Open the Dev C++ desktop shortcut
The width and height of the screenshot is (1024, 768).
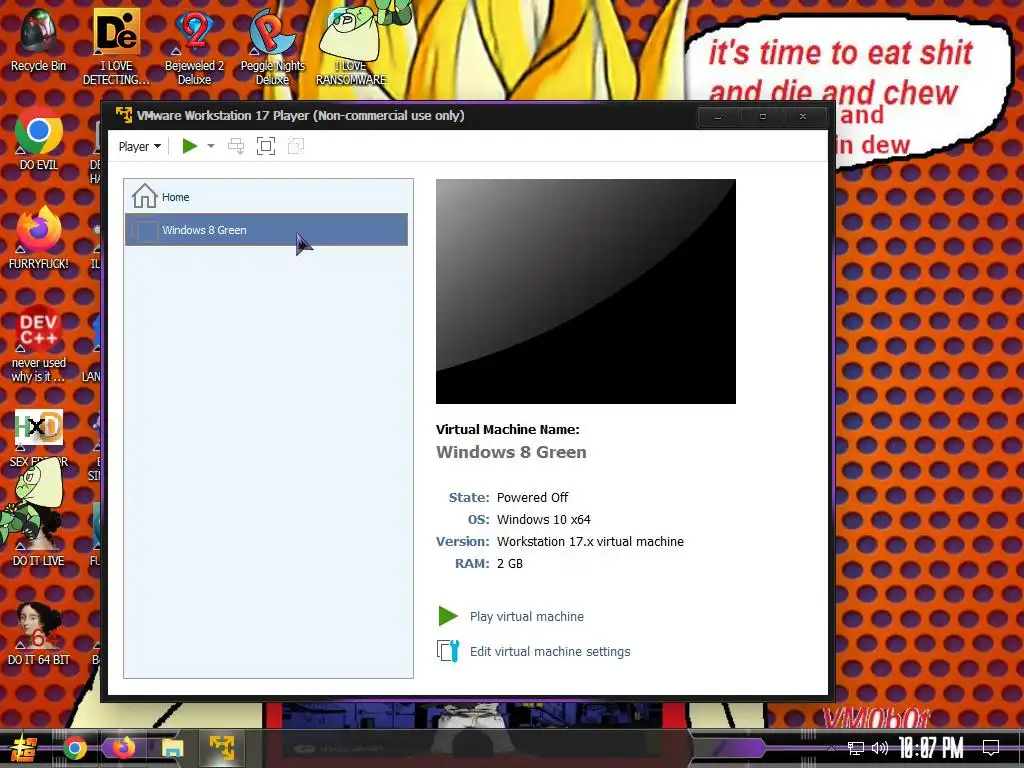coord(39,343)
